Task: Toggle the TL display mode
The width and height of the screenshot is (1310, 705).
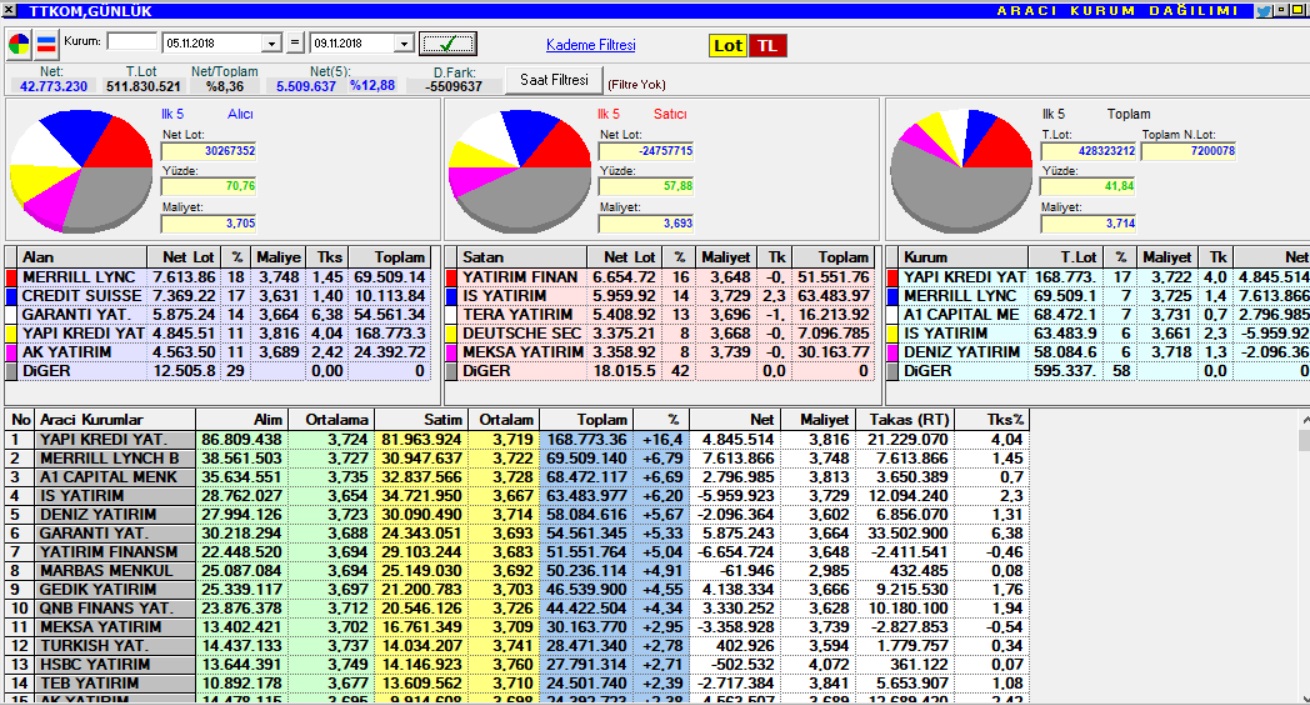Action: click(766, 46)
